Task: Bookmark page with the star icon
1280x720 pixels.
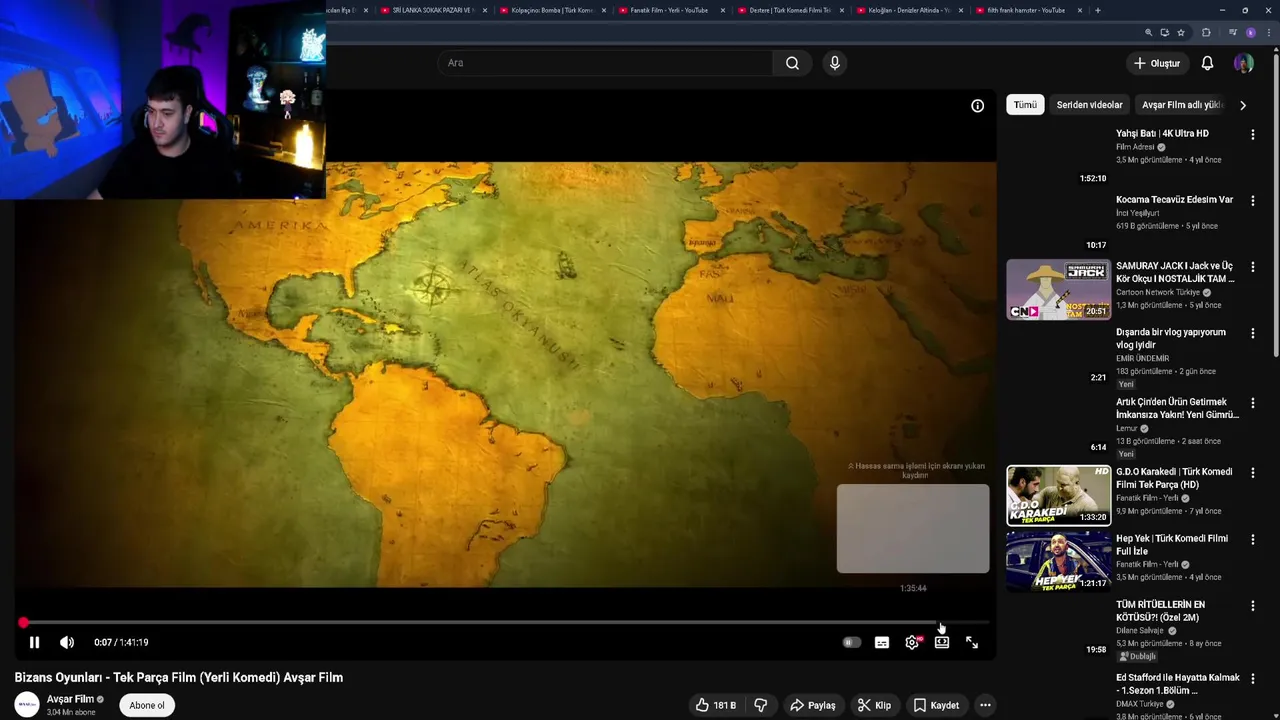Action: (x=1181, y=32)
